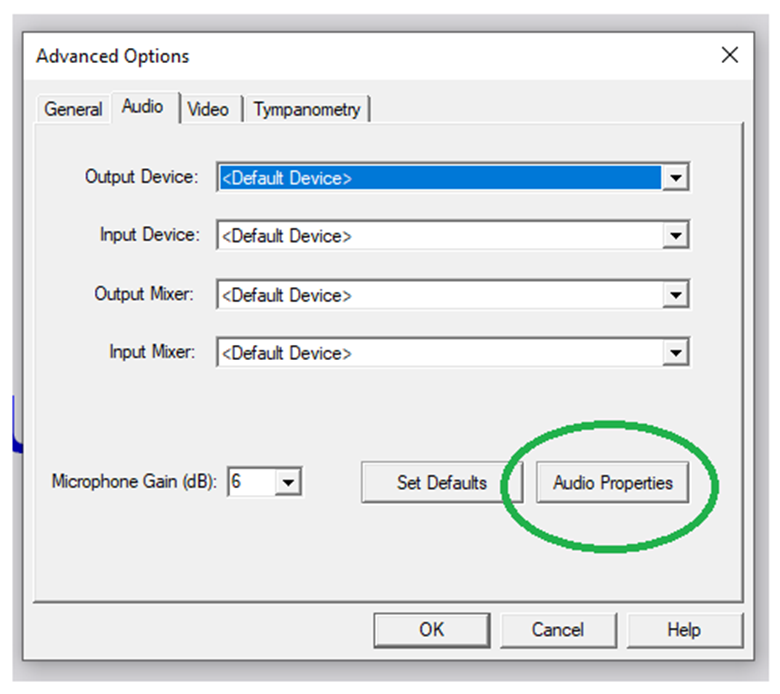Image resolution: width=780 pixels, height=694 pixels.
Task: Click the highlighted Output Device text field
Action: click(x=440, y=178)
